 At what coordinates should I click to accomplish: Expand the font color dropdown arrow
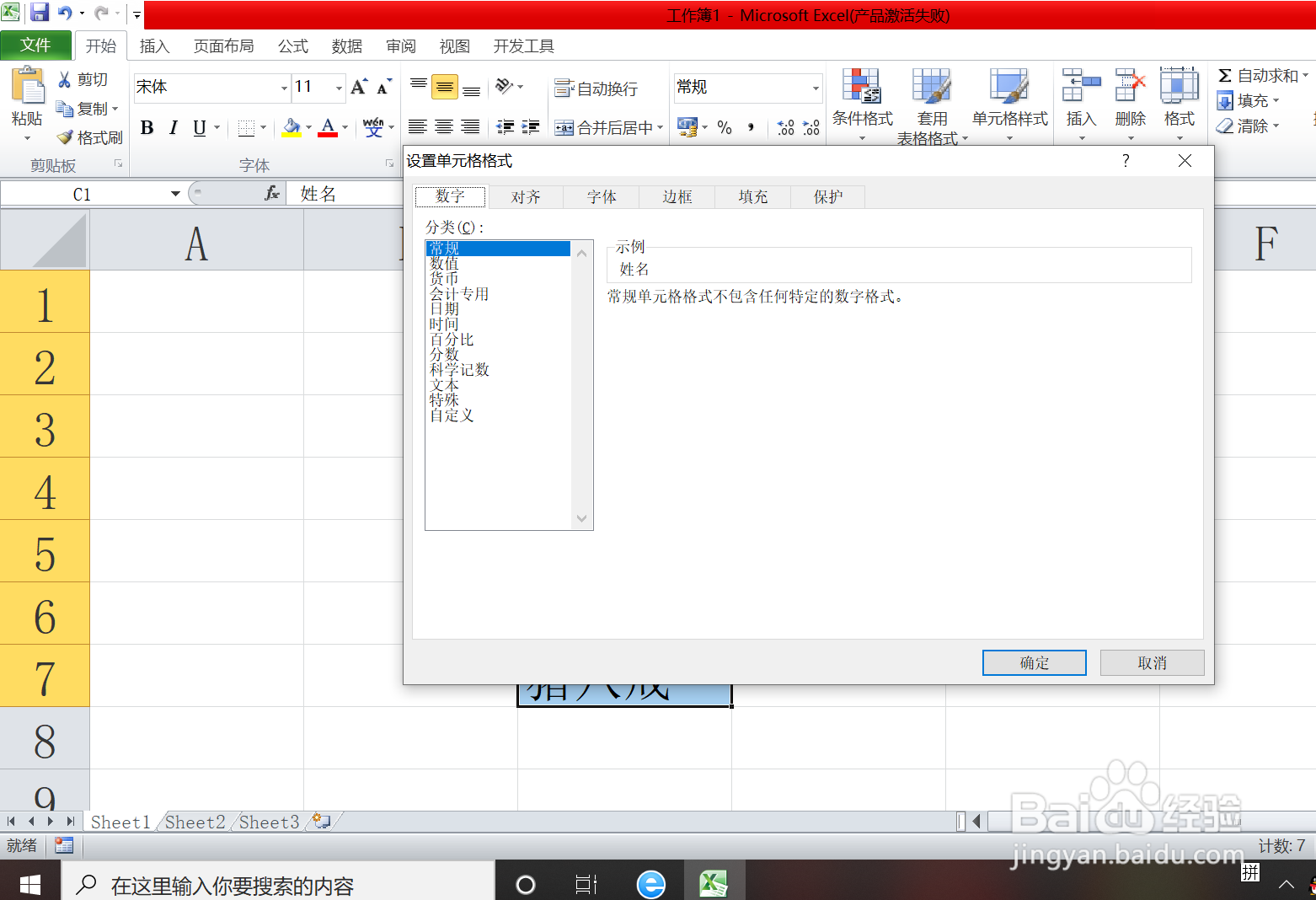pos(345,128)
